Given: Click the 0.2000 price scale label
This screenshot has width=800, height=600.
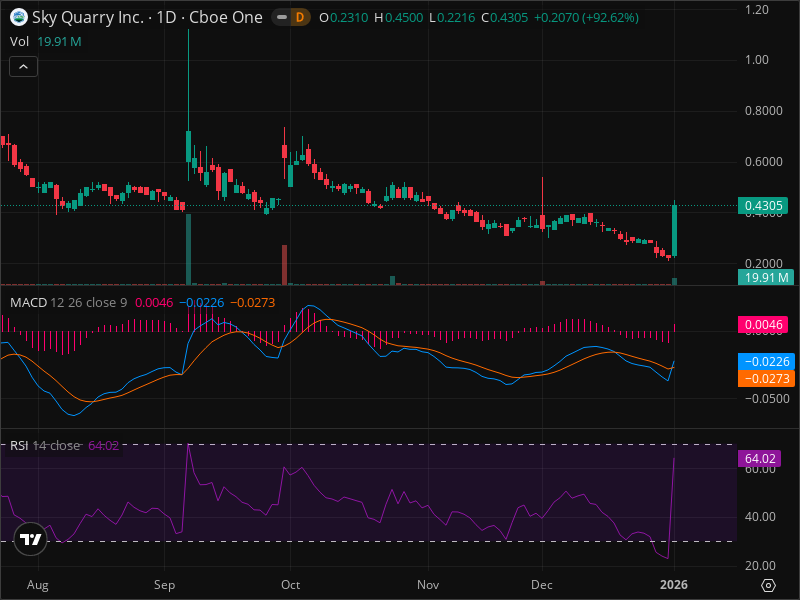Looking at the screenshot, I should pyautogui.click(x=763, y=264).
